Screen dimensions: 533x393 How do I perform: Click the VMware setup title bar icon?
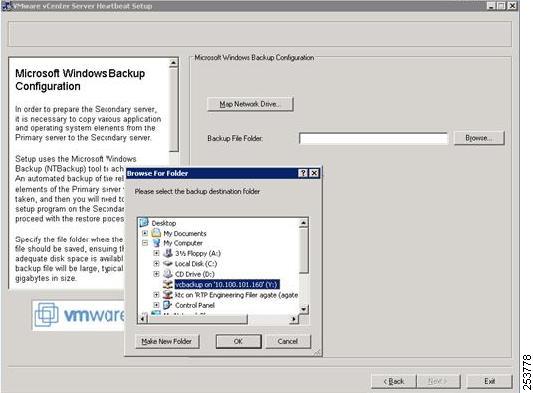(x=6, y=6)
